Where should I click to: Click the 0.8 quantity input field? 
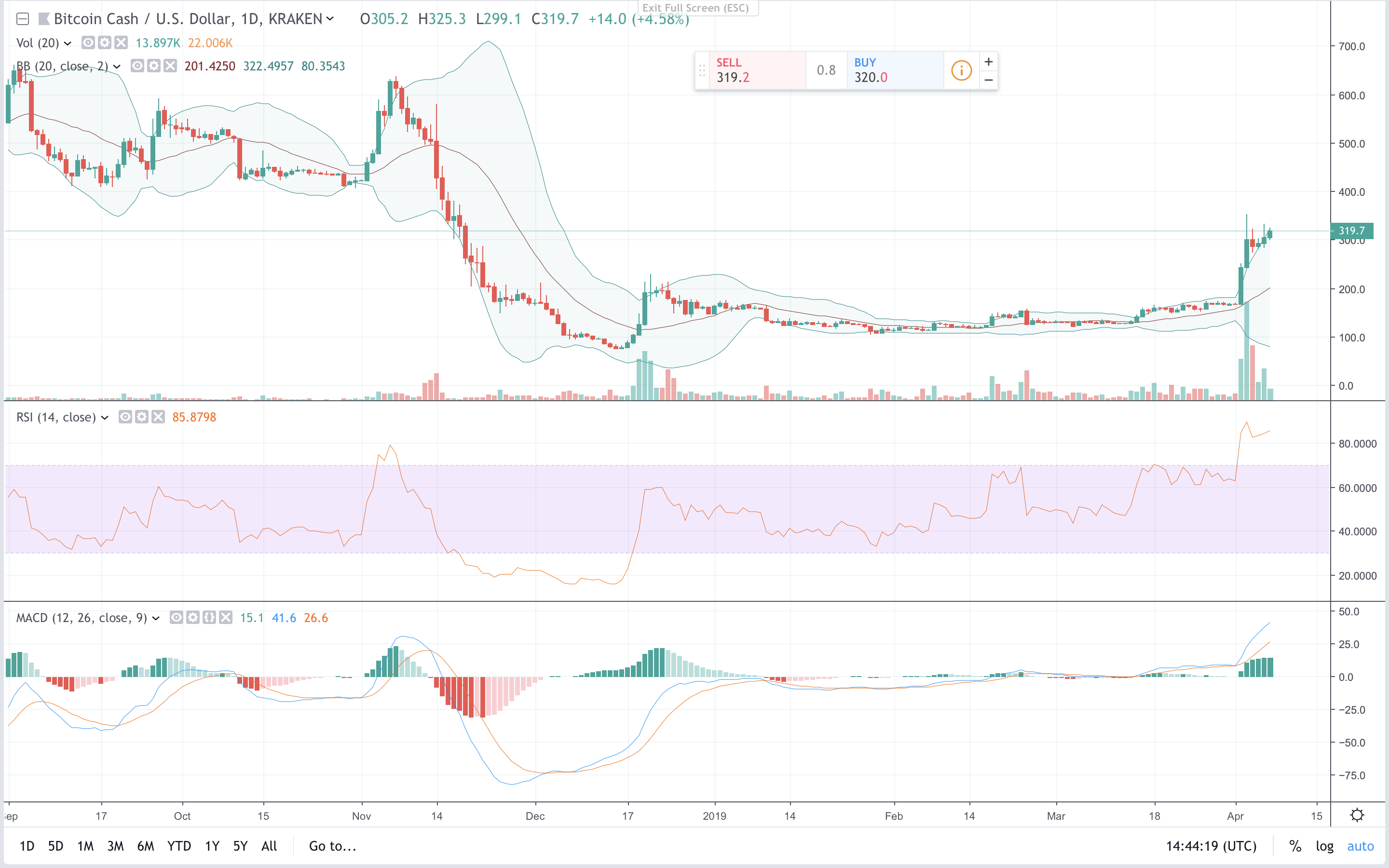pyautogui.click(x=827, y=70)
